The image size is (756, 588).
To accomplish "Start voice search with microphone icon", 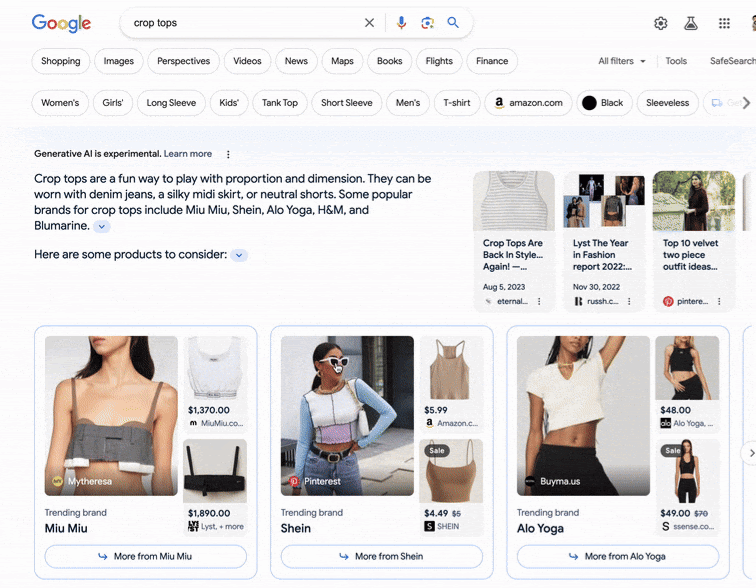I will pyautogui.click(x=401, y=23).
